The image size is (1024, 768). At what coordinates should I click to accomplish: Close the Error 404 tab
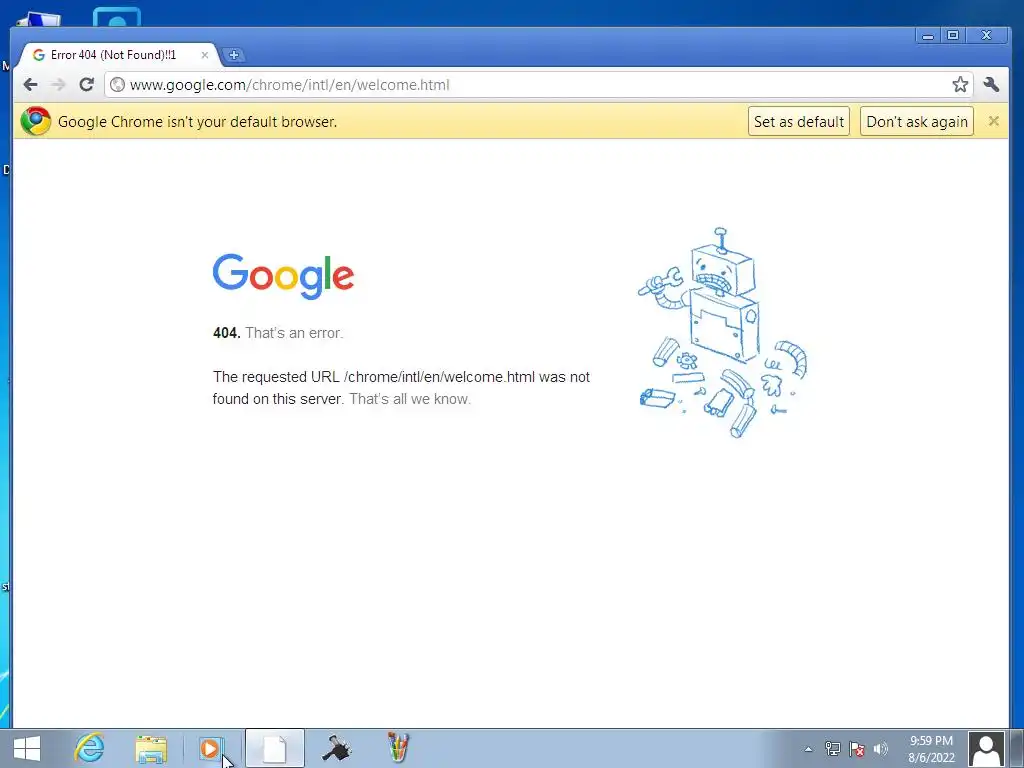click(x=204, y=55)
